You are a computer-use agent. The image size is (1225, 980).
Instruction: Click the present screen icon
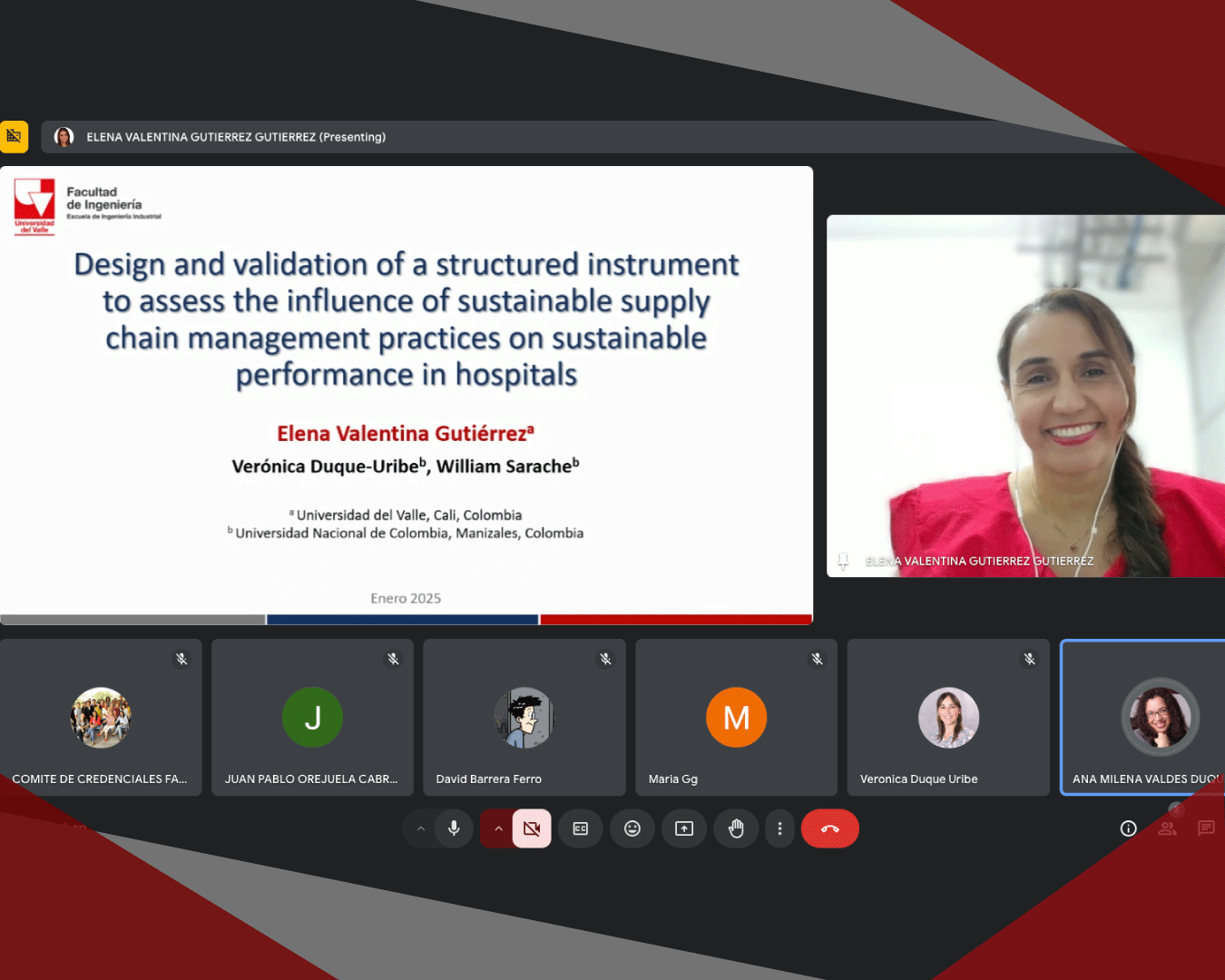[684, 828]
